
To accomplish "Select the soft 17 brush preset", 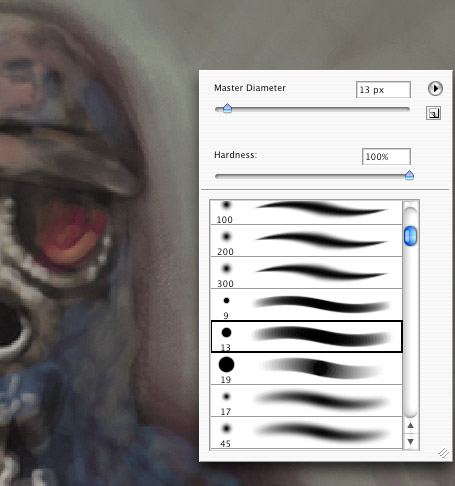I will coord(306,400).
